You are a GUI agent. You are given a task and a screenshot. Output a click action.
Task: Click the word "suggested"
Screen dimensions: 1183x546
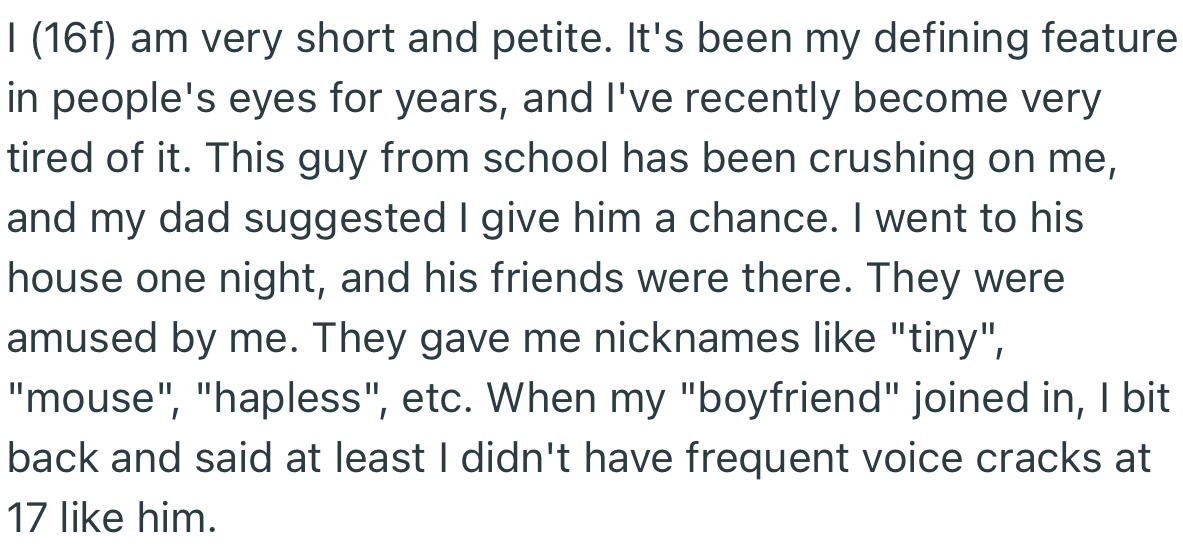point(344,219)
